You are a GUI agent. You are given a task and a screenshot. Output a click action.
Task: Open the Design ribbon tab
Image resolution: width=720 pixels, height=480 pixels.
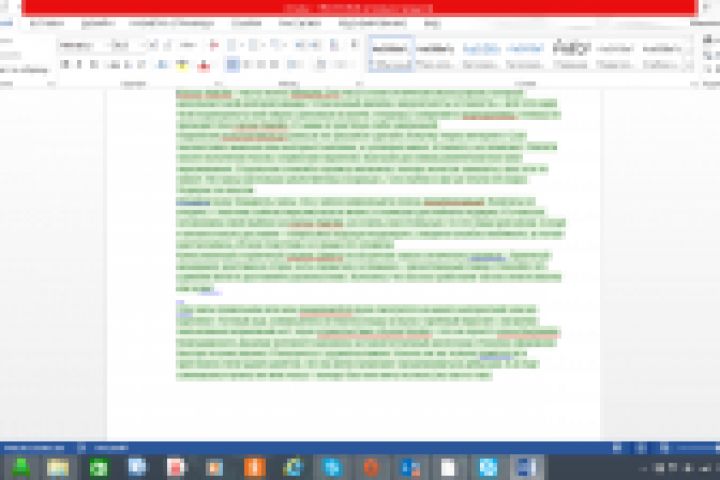[x=98, y=23]
